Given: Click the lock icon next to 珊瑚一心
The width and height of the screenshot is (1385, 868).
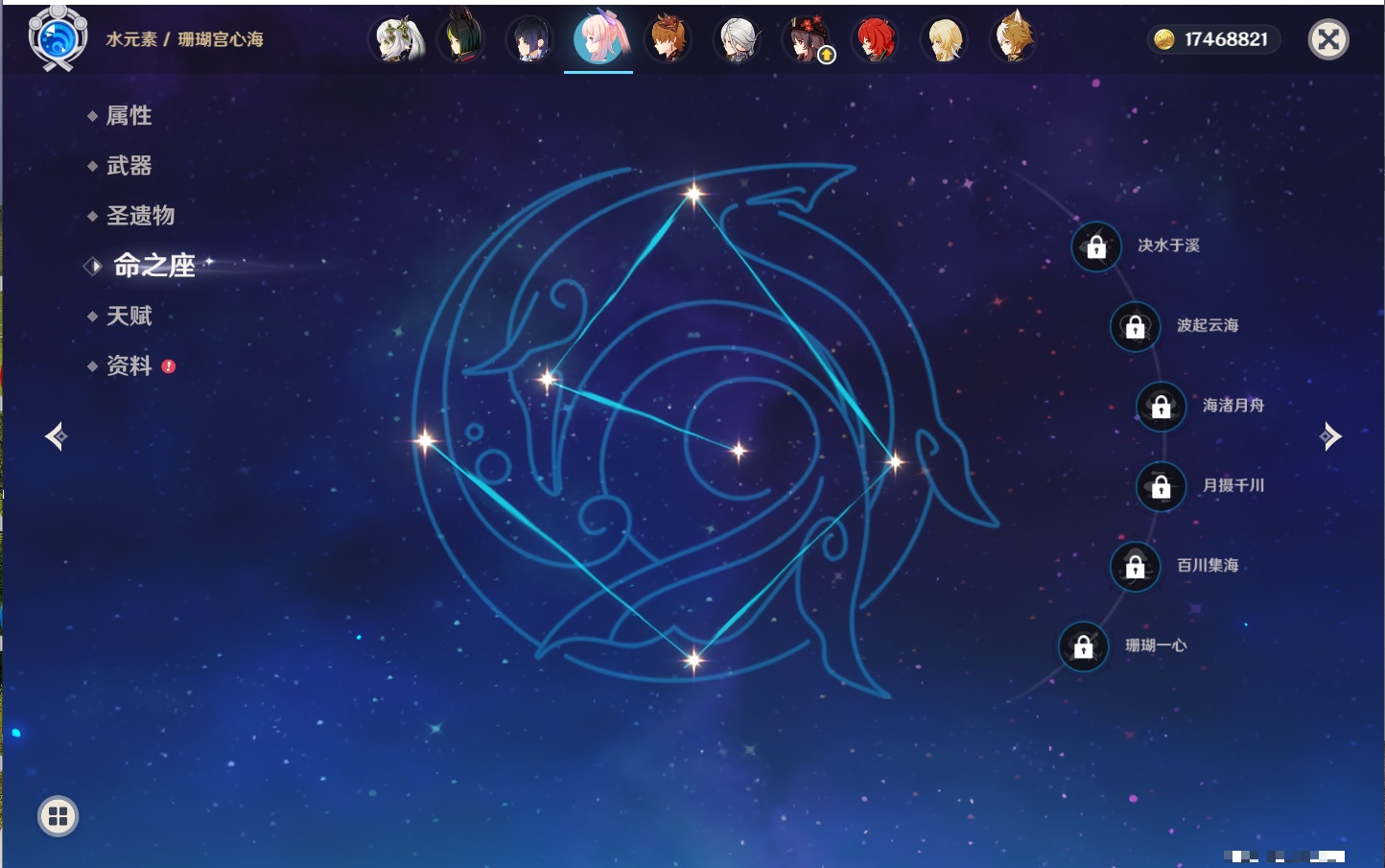Looking at the screenshot, I should click(1083, 645).
